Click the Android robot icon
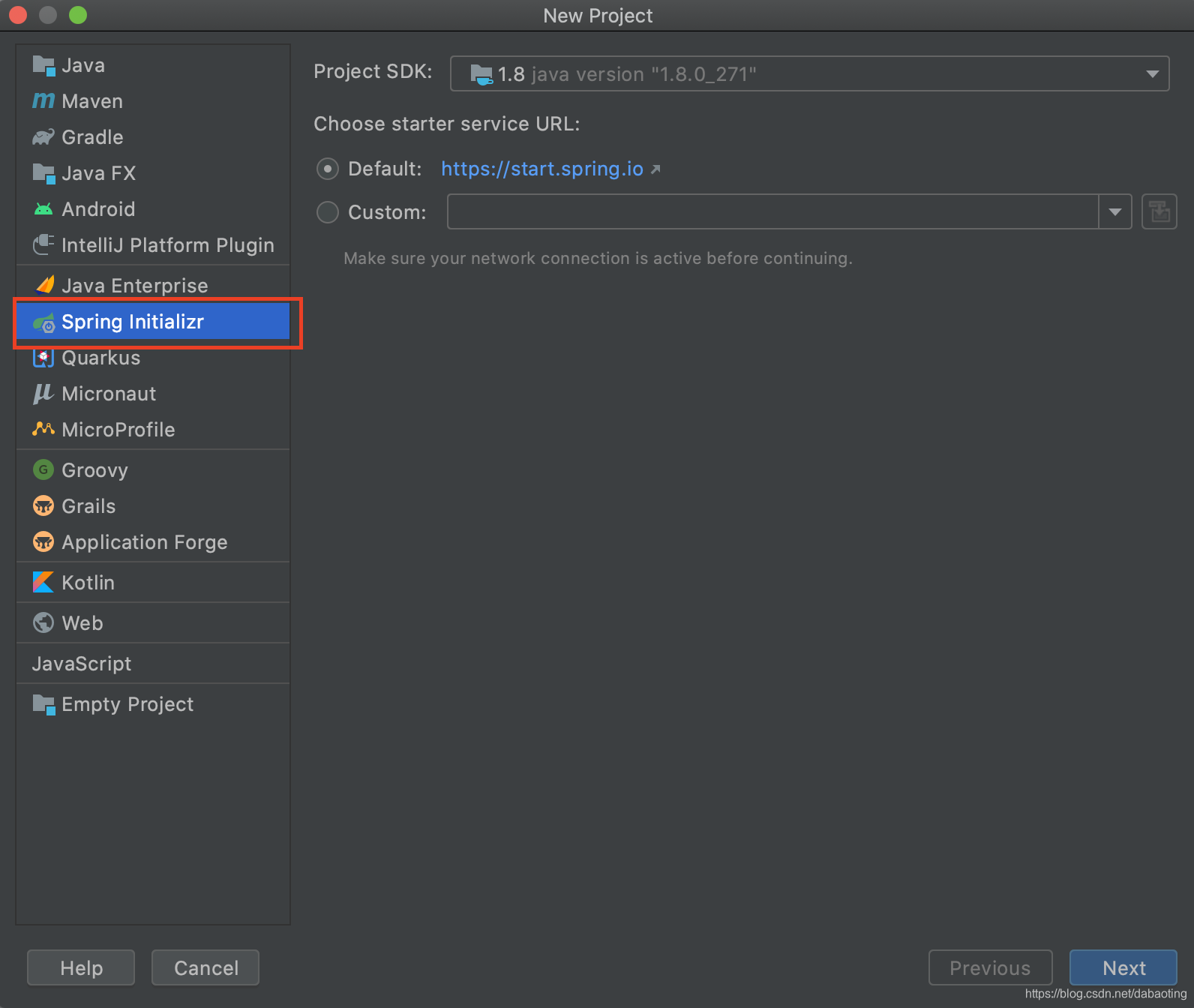The image size is (1194, 1008). [x=43, y=209]
